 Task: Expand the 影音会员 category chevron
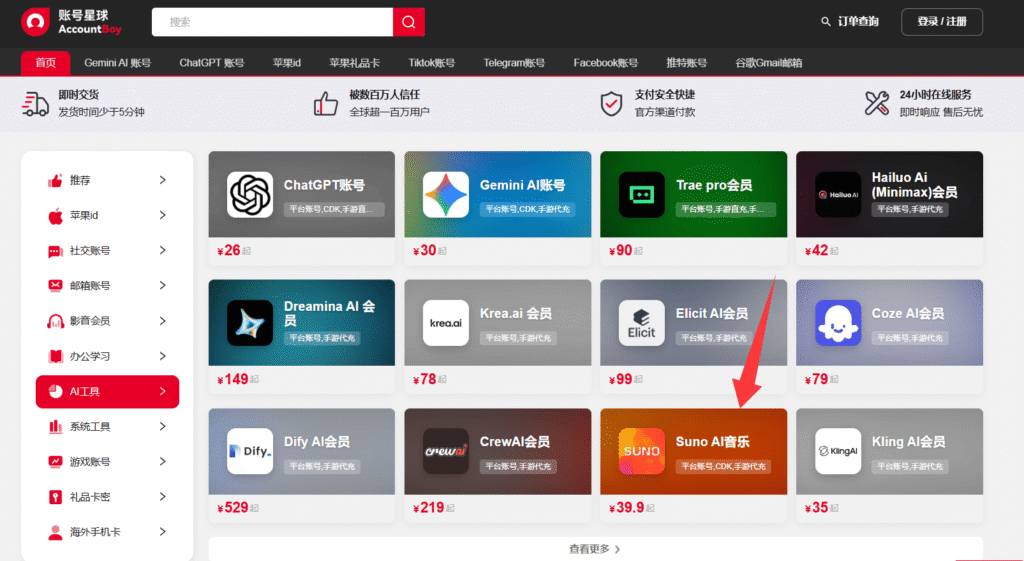pyautogui.click(x=163, y=321)
